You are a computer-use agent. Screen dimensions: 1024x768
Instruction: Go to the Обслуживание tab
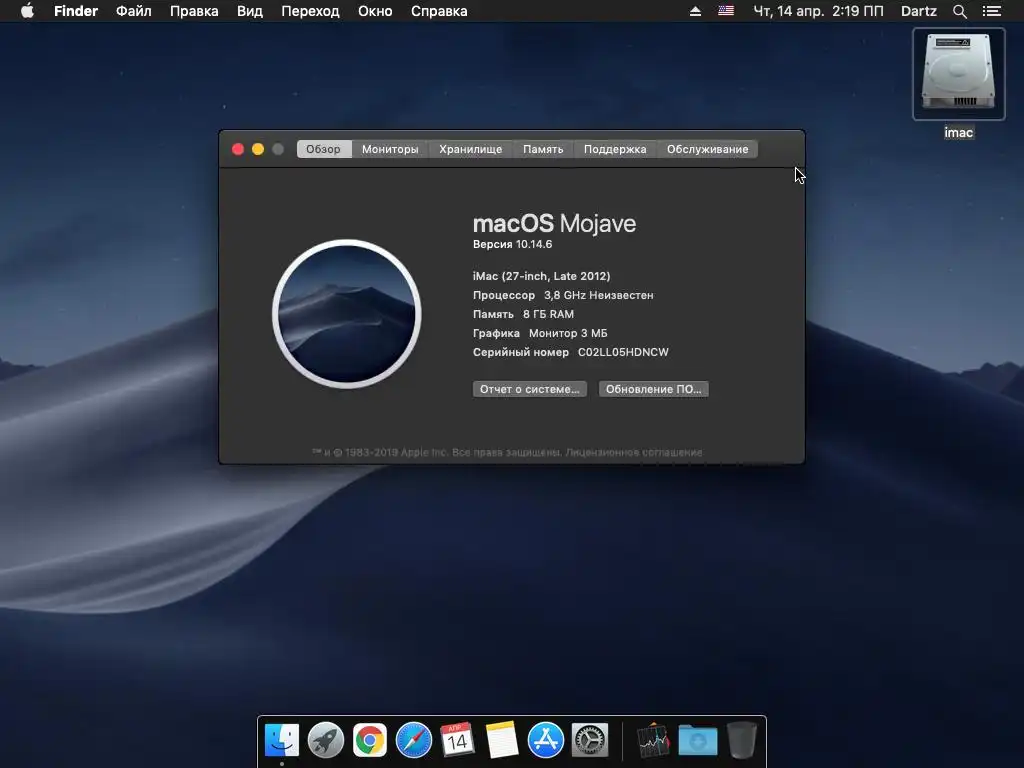coord(707,149)
